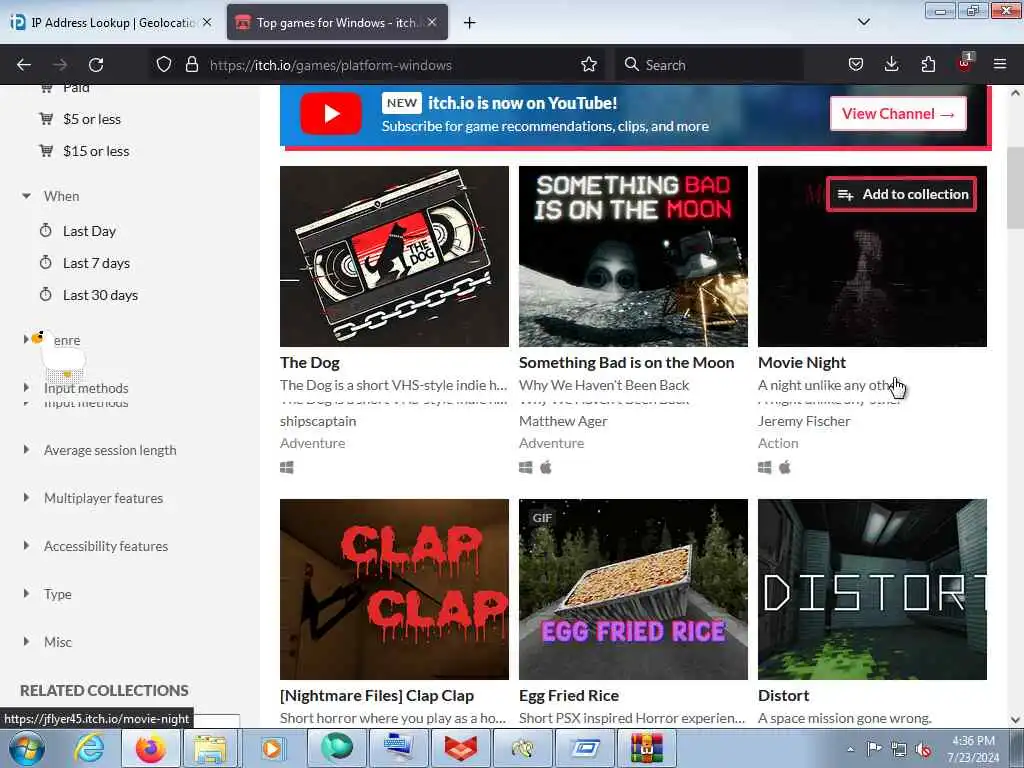Click Add to collection on Movie Night
1024x768 pixels.
pyautogui.click(x=901, y=194)
